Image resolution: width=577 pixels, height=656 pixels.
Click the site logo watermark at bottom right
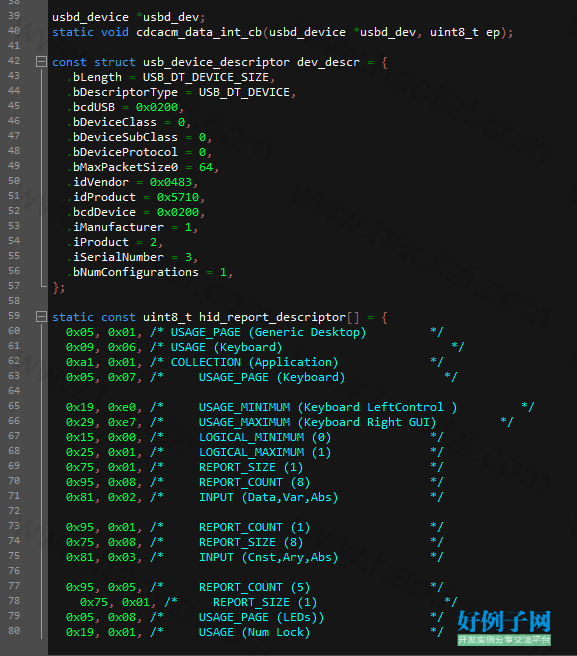(x=504, y=628)
